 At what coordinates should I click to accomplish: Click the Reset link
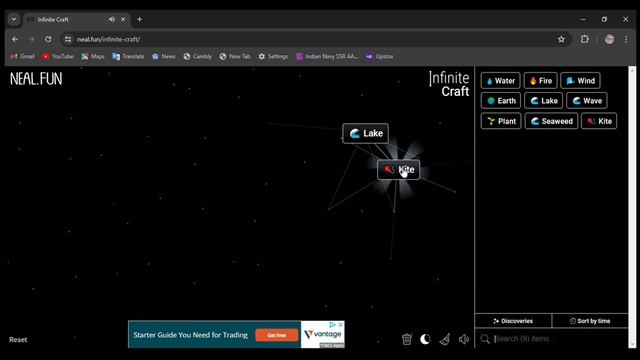[x=18, y=340]
